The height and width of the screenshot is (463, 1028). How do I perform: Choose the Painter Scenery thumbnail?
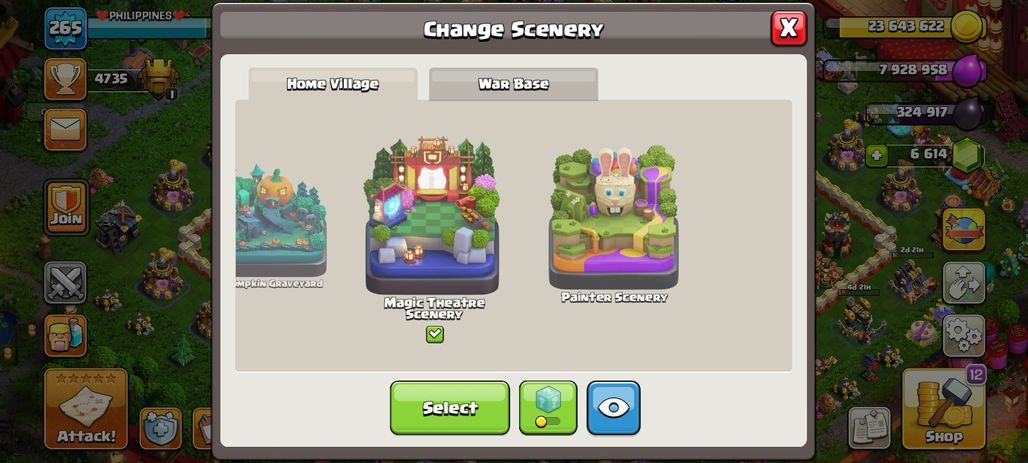614,225
